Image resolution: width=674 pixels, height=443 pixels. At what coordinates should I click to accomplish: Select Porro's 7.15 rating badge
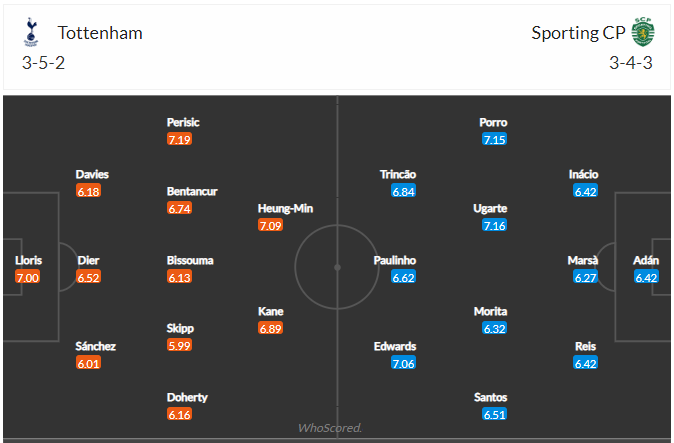[494, 139]
